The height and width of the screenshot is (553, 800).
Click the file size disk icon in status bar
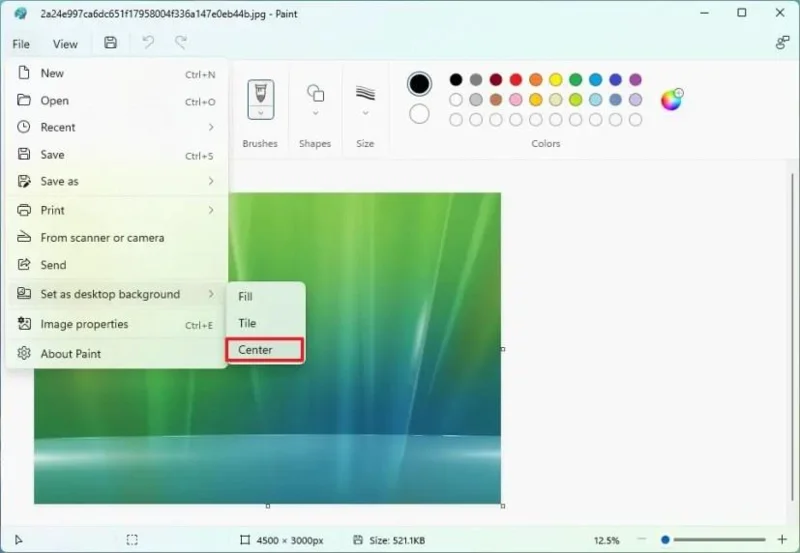click(x=358, y=540)
